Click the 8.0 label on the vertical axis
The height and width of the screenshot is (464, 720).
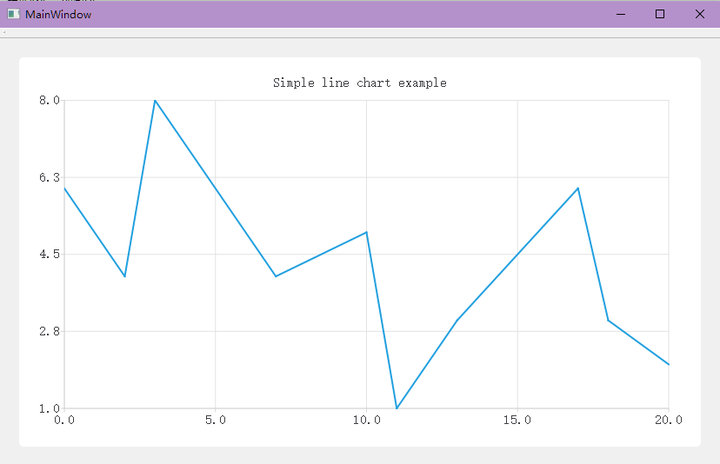(49, 100)
